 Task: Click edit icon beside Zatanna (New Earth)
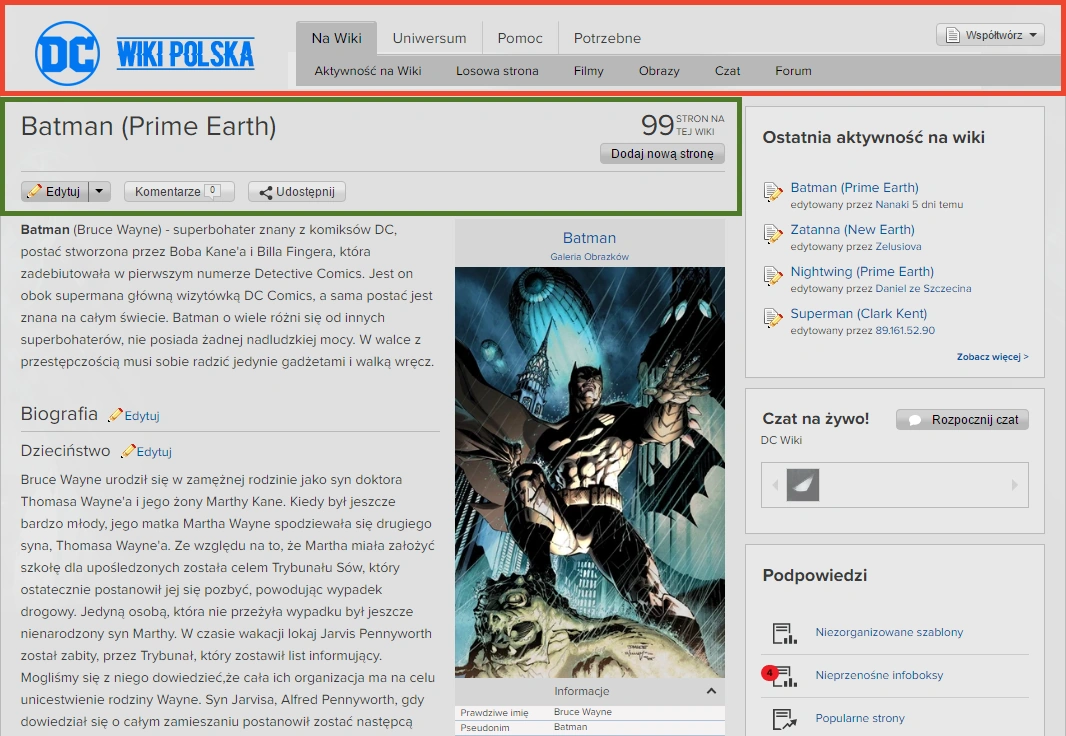pyautogui.click(x=772, y=235)
